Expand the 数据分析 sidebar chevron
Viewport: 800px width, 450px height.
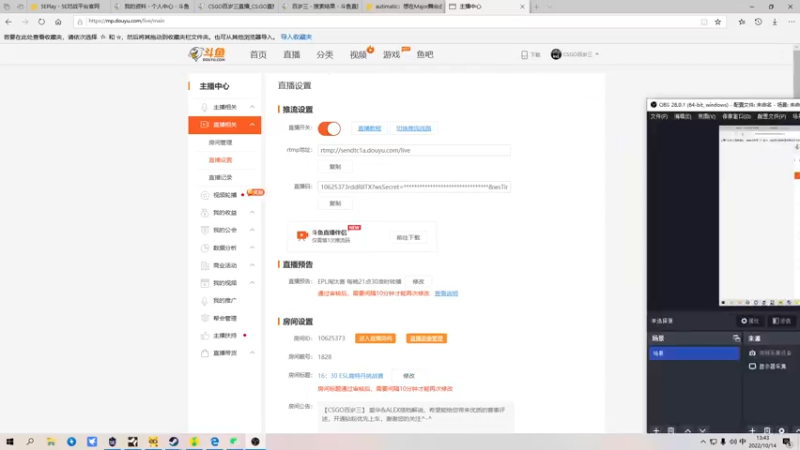(x=252, y=248)
